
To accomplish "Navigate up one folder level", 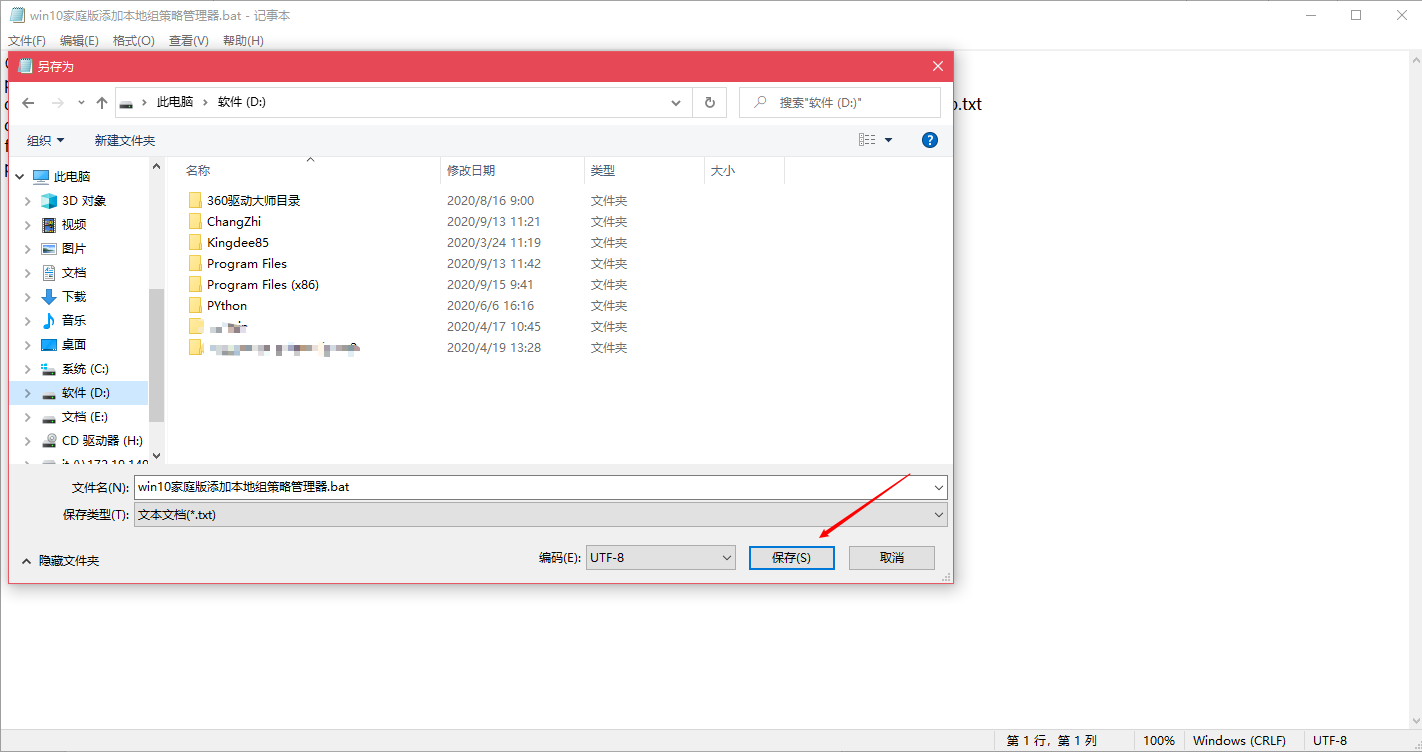I will point(101,102).
